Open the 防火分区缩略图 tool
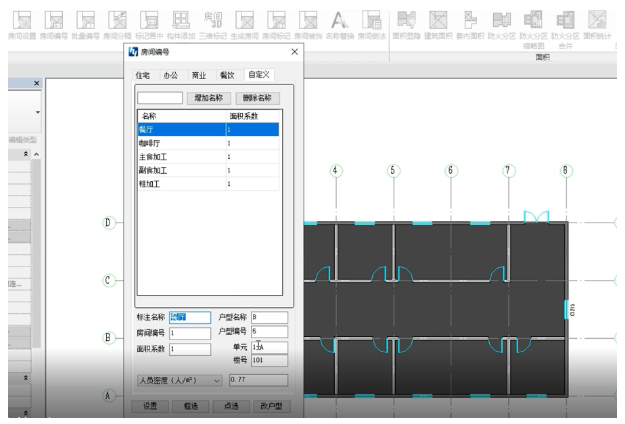The height and width of the screenshot is (424, 625). click(x=533, y=29)
